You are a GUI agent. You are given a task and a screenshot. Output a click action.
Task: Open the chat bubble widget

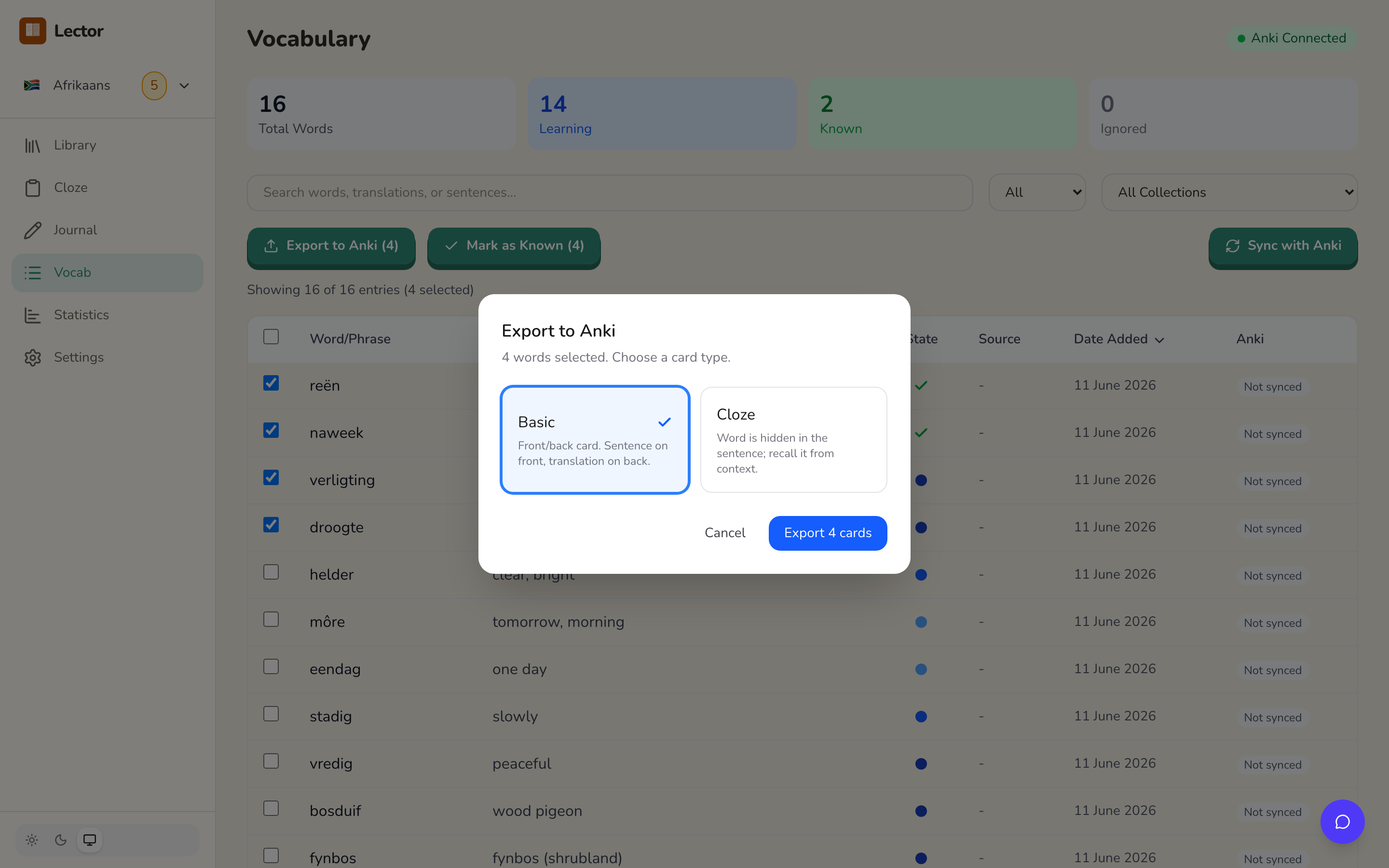click(x=1342, y=822)
